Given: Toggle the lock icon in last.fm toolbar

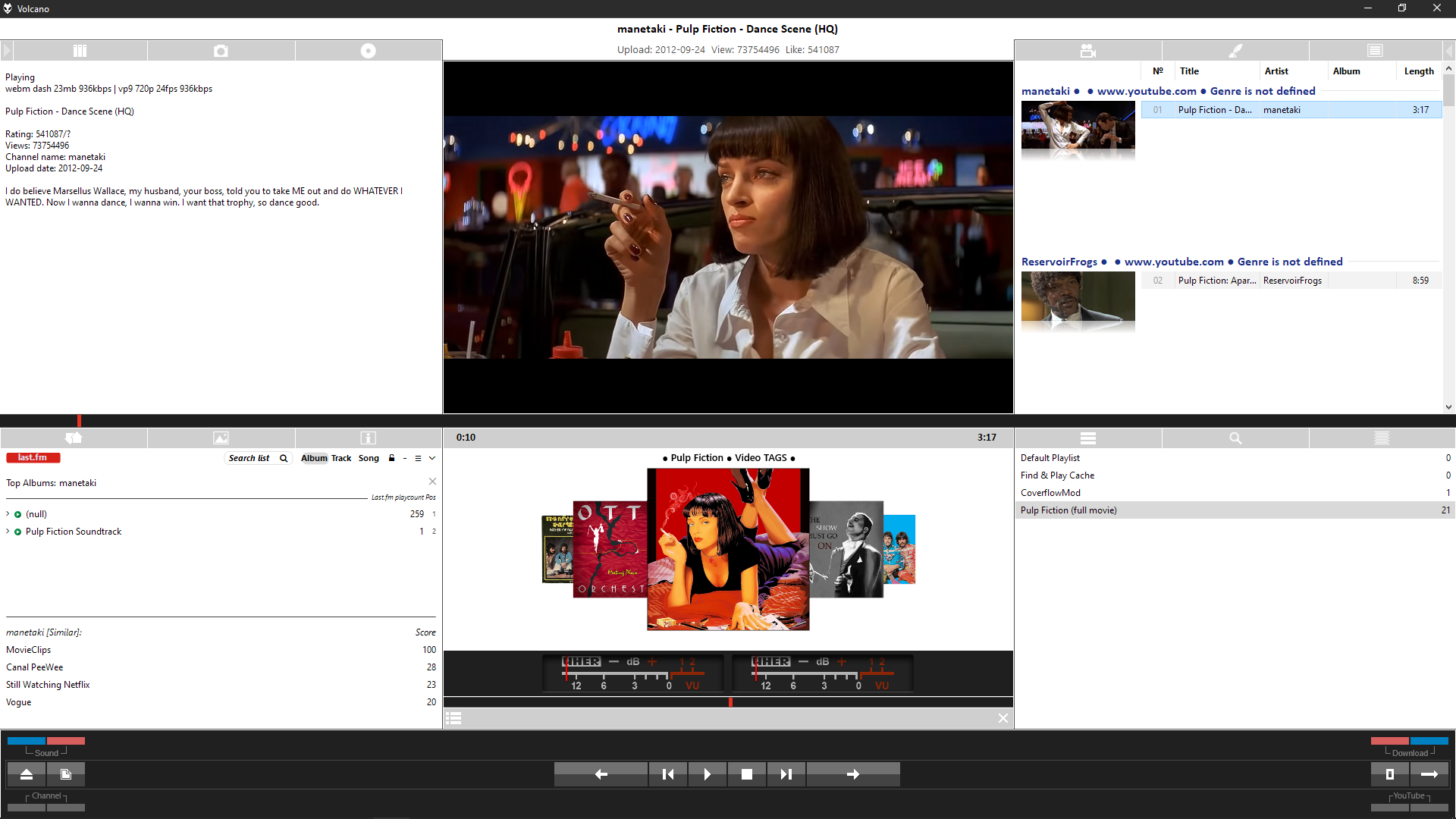Looking at the screenshot, I should 391,458.
